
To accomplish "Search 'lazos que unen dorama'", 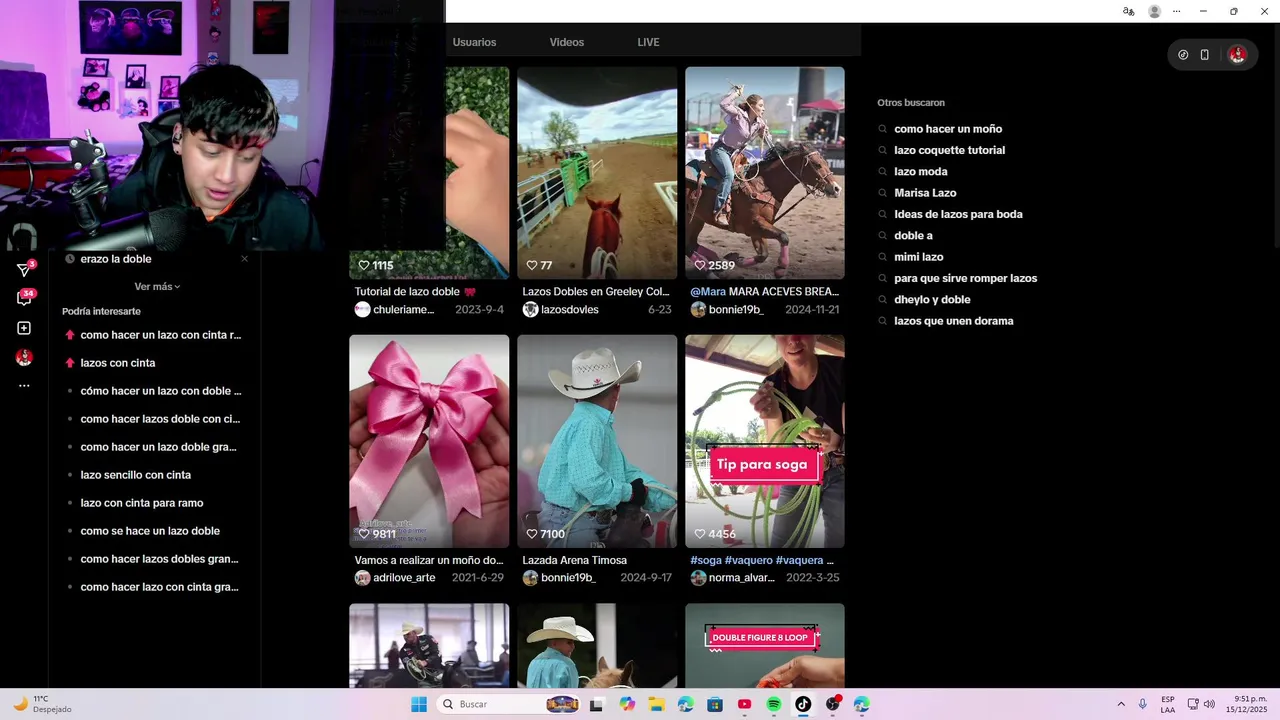I will [953, 321].
